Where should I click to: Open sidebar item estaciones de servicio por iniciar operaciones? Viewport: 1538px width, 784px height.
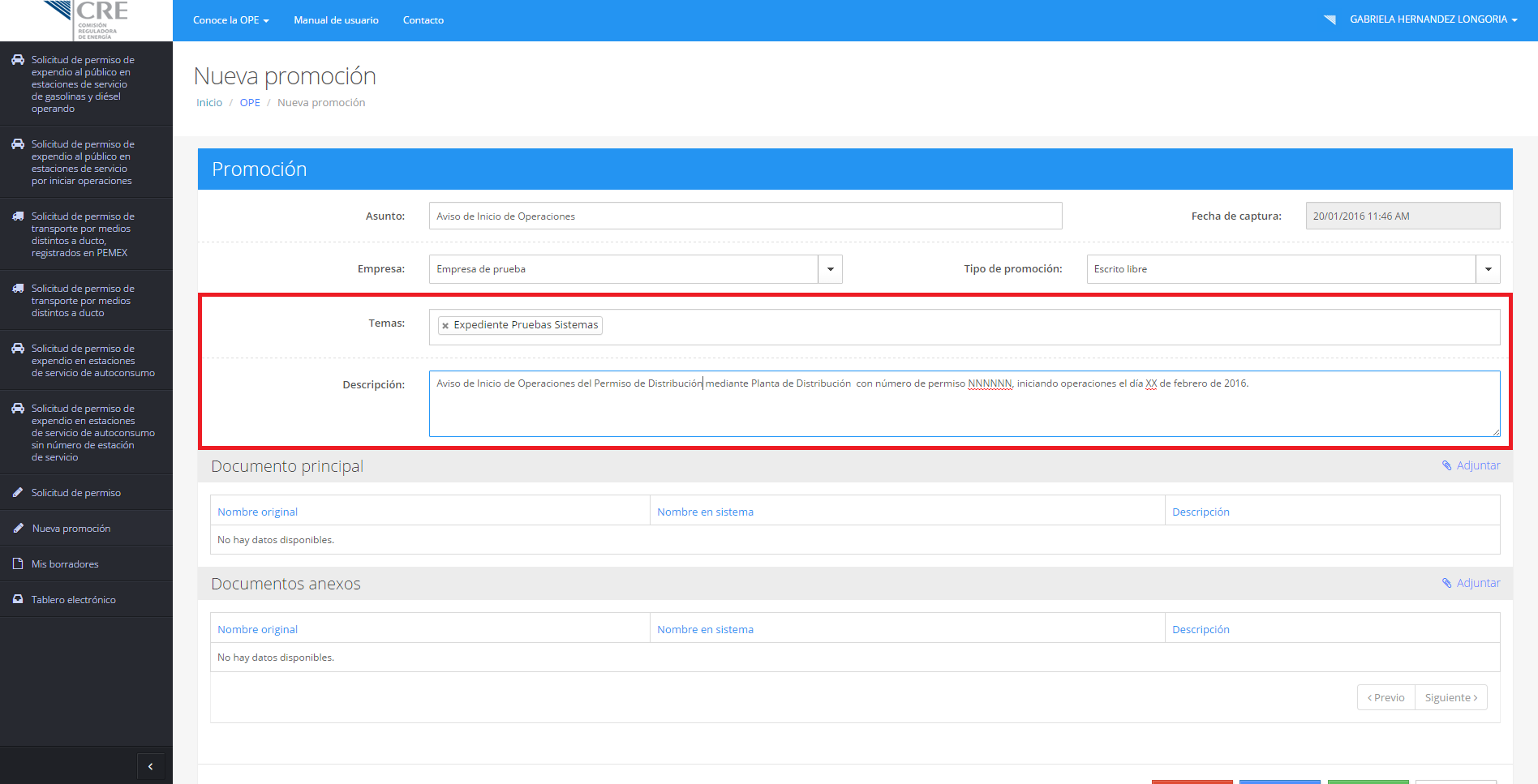(x=86, y=162)
